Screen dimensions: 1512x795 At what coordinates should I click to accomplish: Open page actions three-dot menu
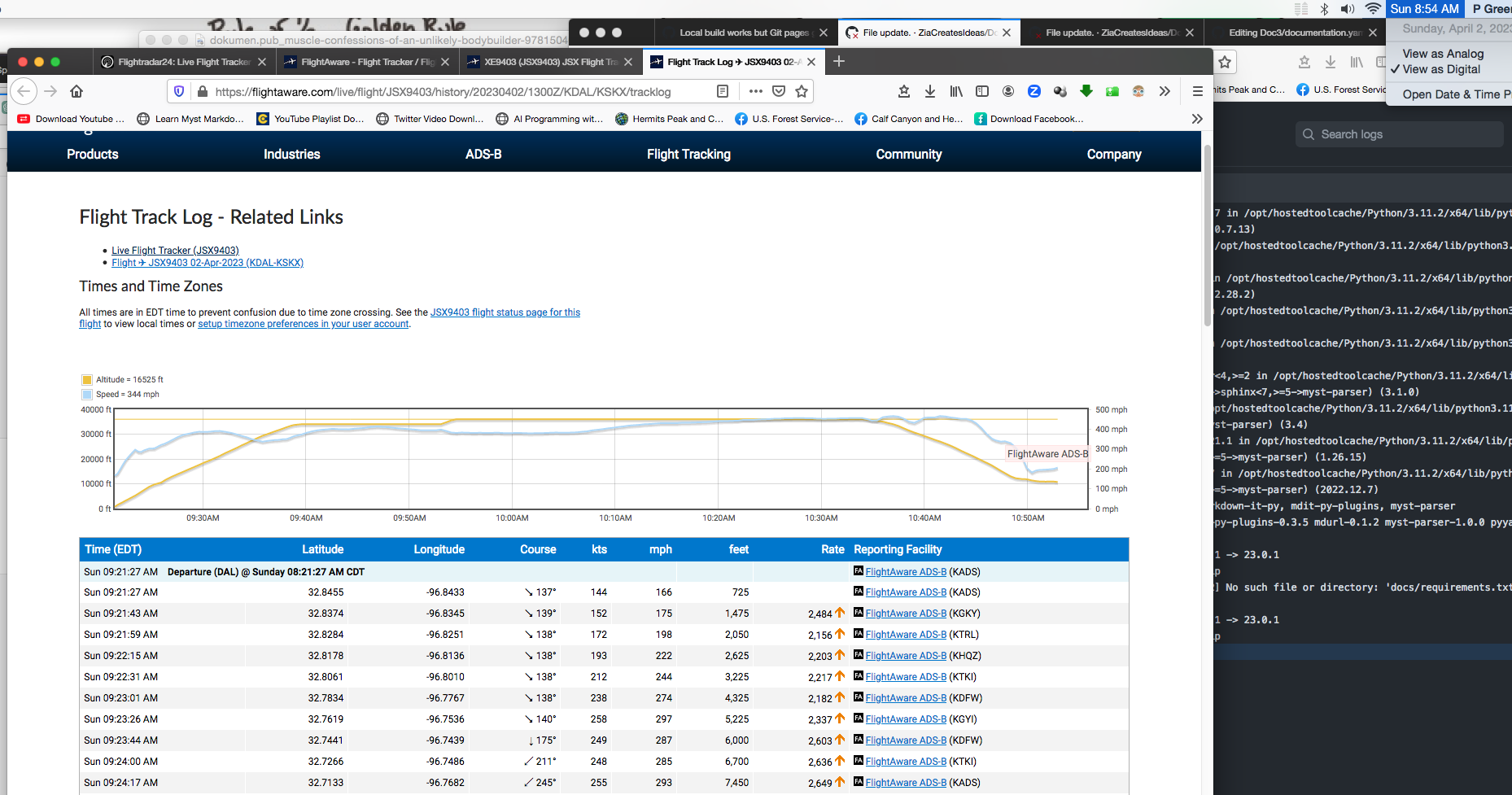click(x=756, y=91)
